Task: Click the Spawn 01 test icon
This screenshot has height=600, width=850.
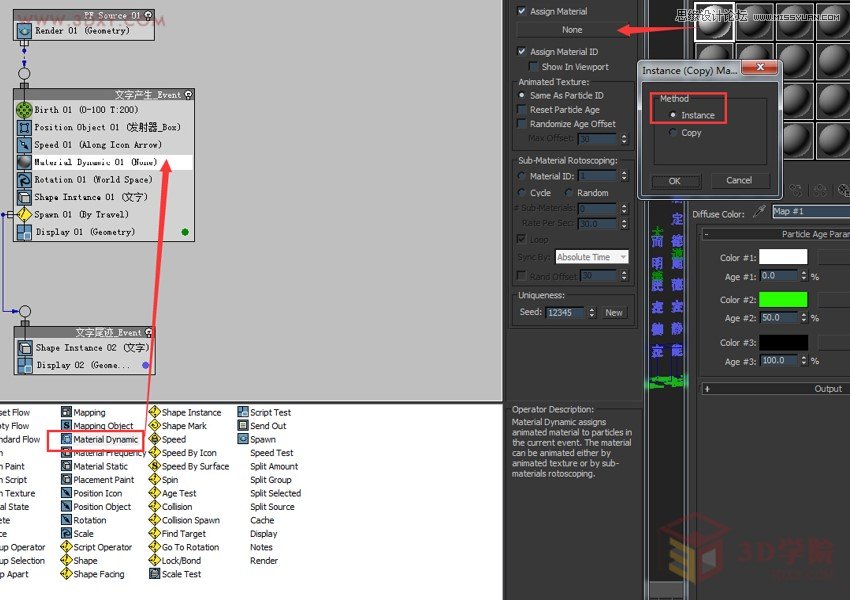Action: click(x=24, y=214)
